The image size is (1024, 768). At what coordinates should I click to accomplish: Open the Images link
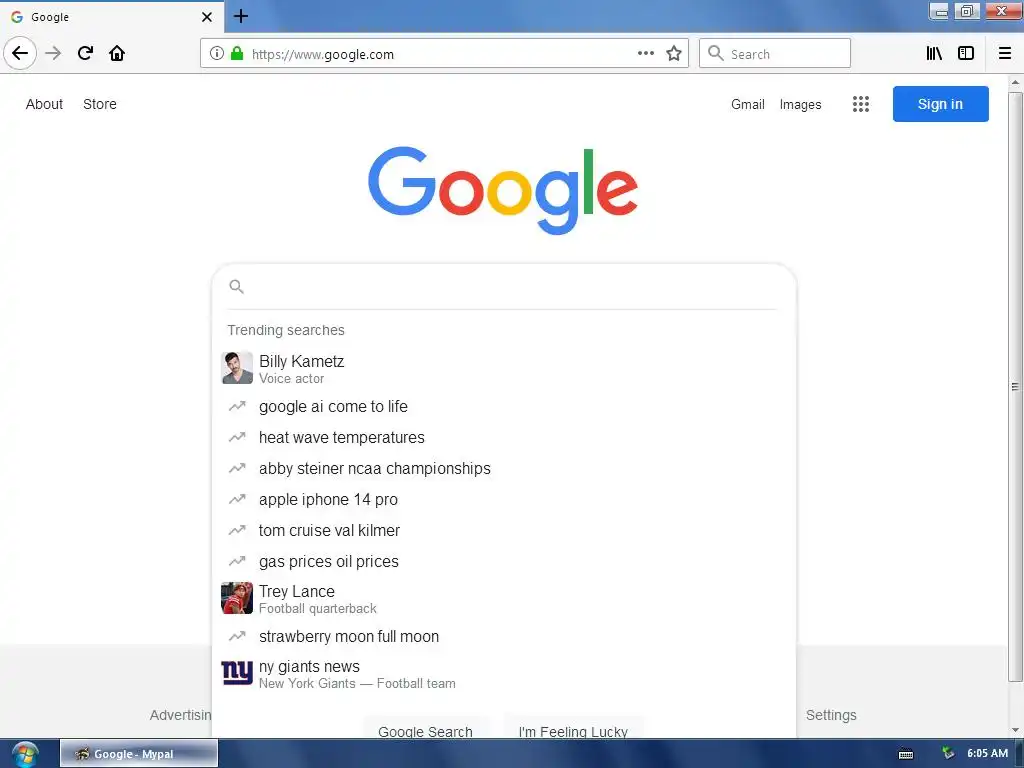click(801, 104)
